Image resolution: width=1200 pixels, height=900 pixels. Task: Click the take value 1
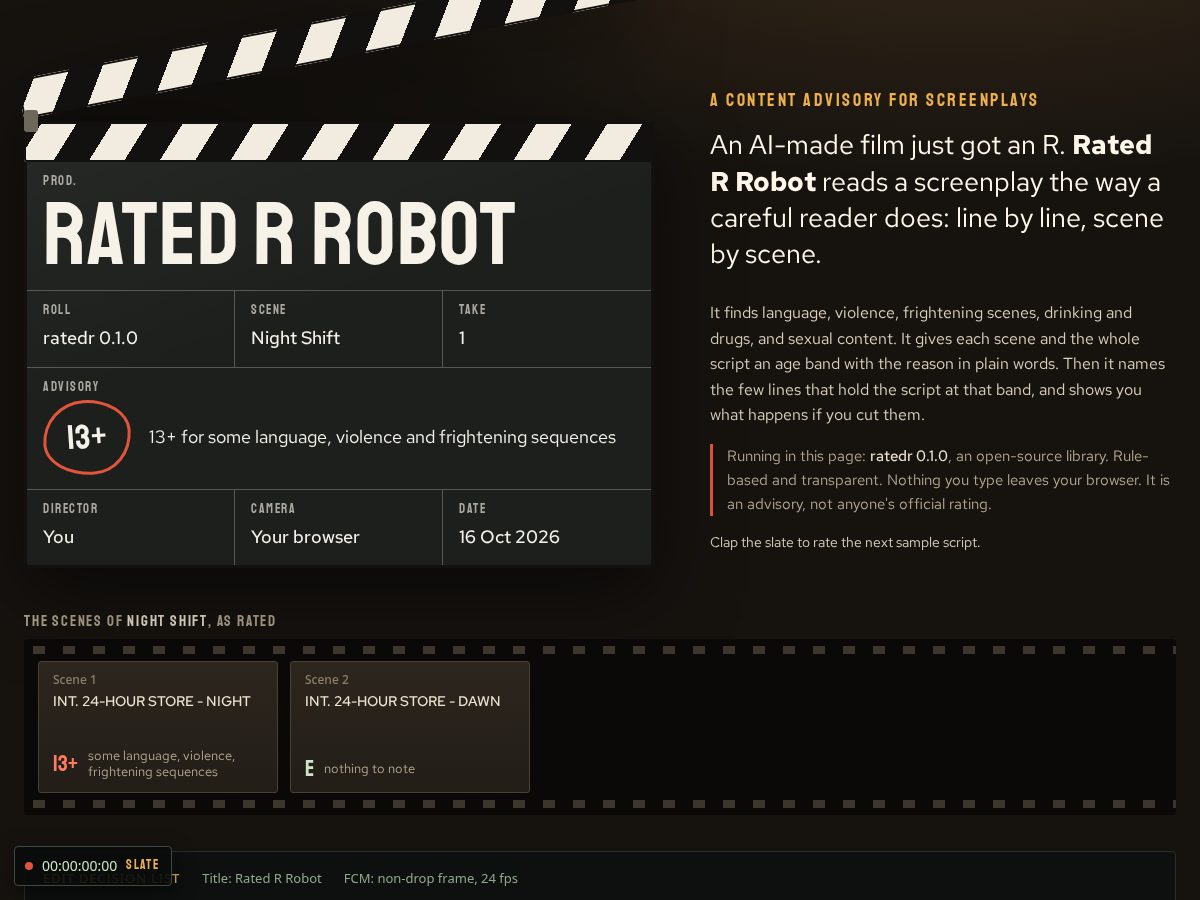pos(462,338)
